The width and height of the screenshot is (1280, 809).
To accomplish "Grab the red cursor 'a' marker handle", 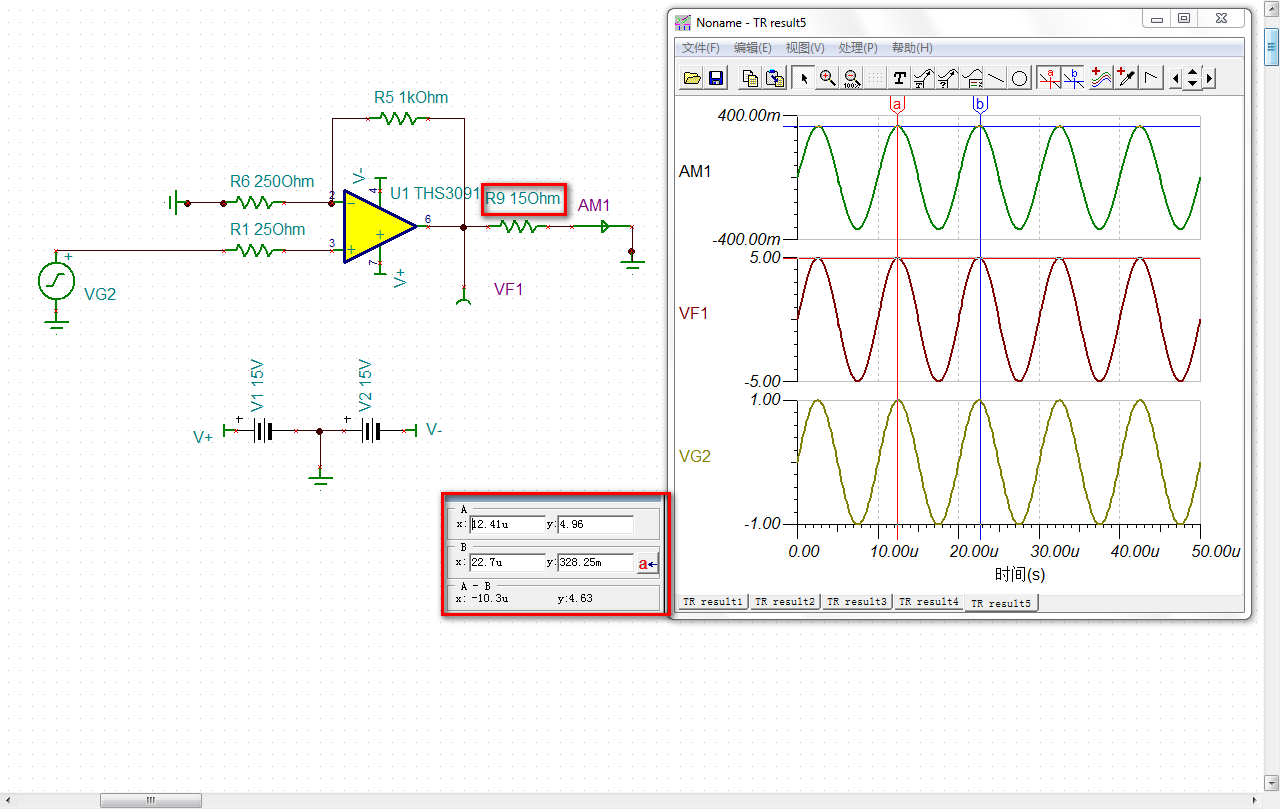I will point(897,104).
